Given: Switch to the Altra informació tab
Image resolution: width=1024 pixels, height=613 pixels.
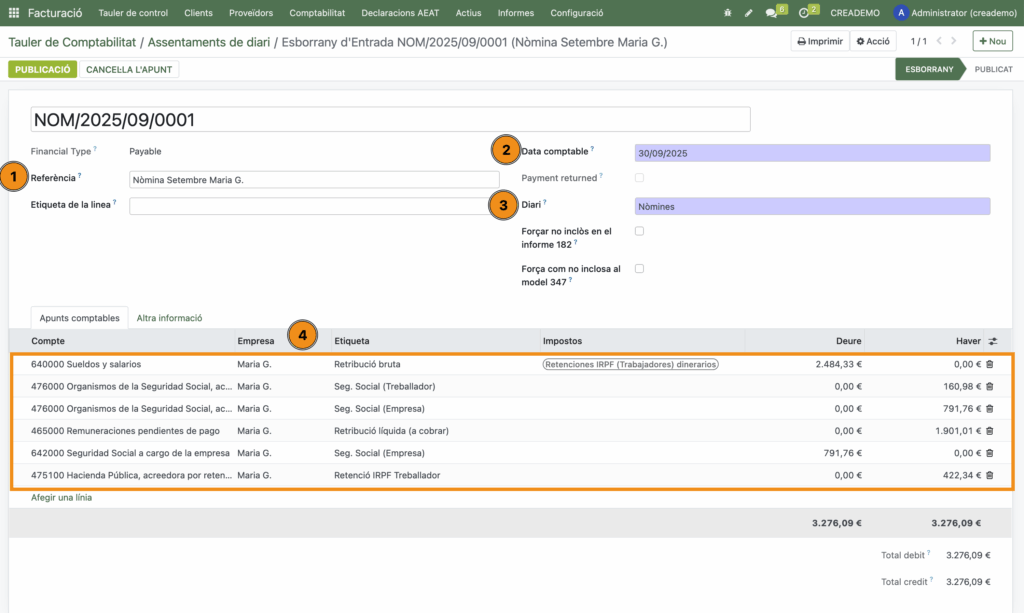Looking at the screenshot, I should (x=169, y=318).
